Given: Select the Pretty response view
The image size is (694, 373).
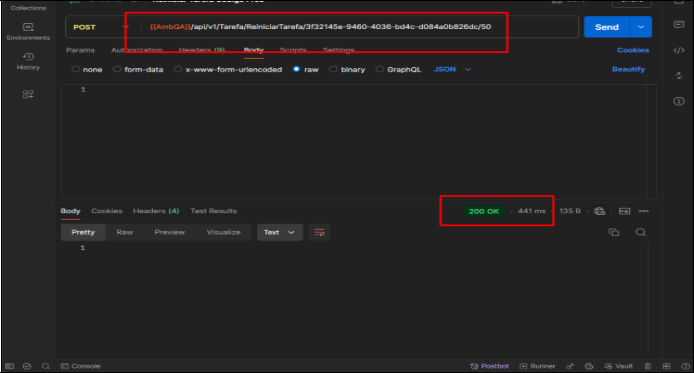Looking at the screenshot, I should pyautogui.click(x=83, y=232).
